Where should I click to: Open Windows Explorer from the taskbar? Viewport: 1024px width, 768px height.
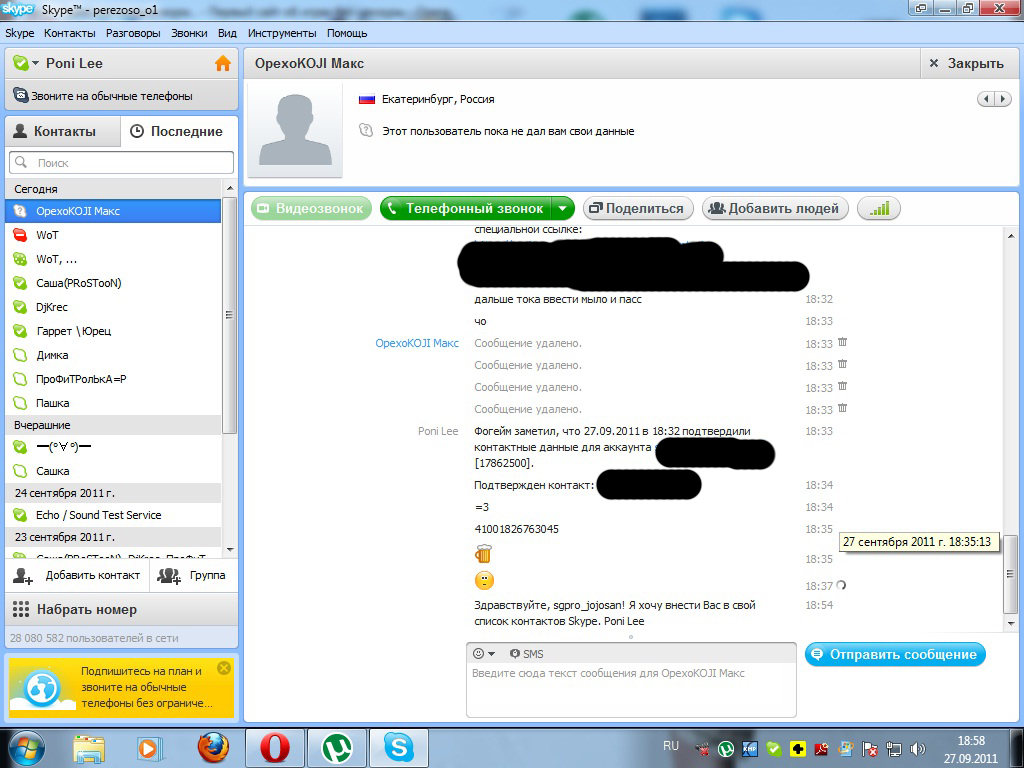(89, 748)
